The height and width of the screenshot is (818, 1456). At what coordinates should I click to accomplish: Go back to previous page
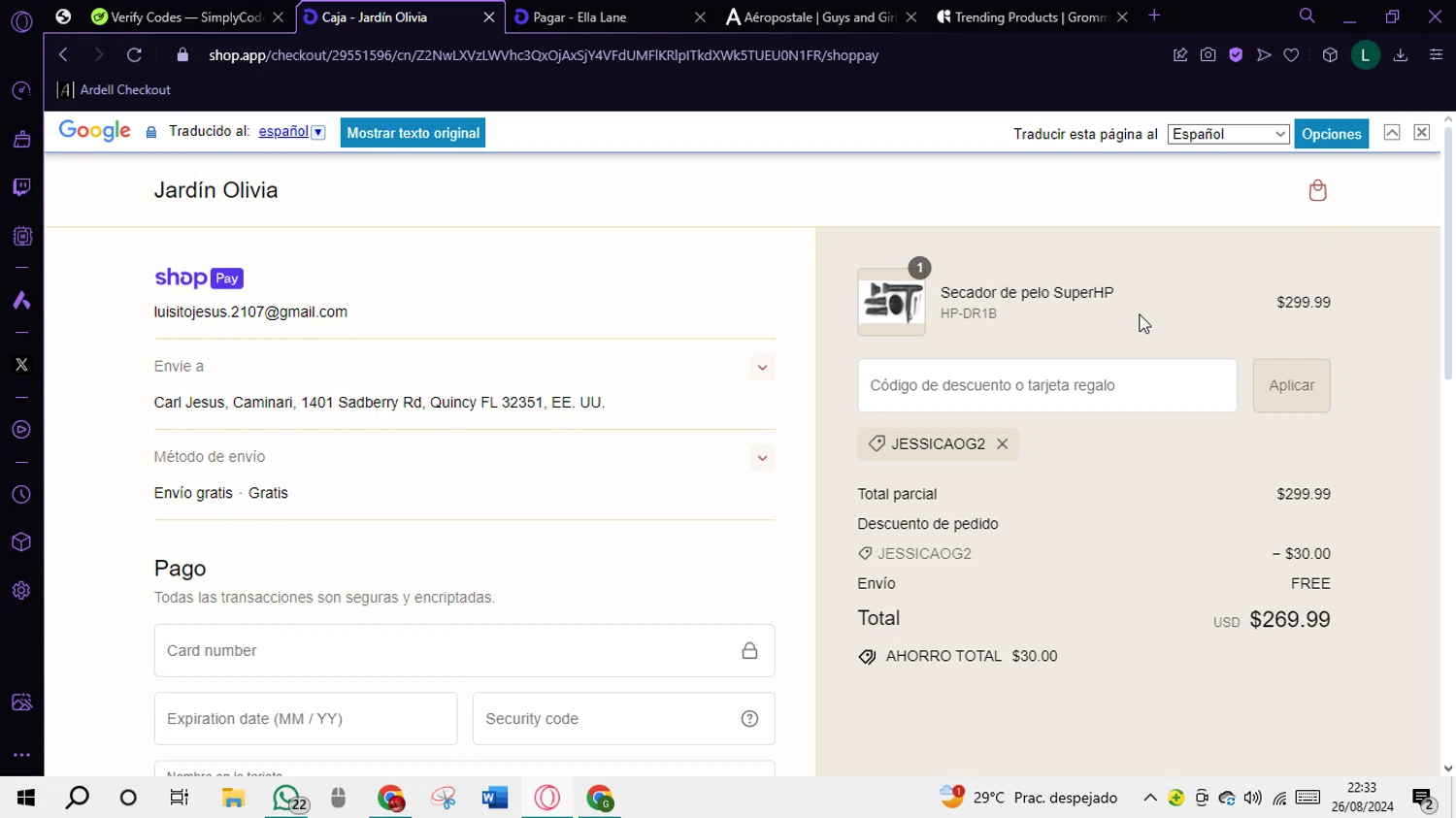[63, 55]
